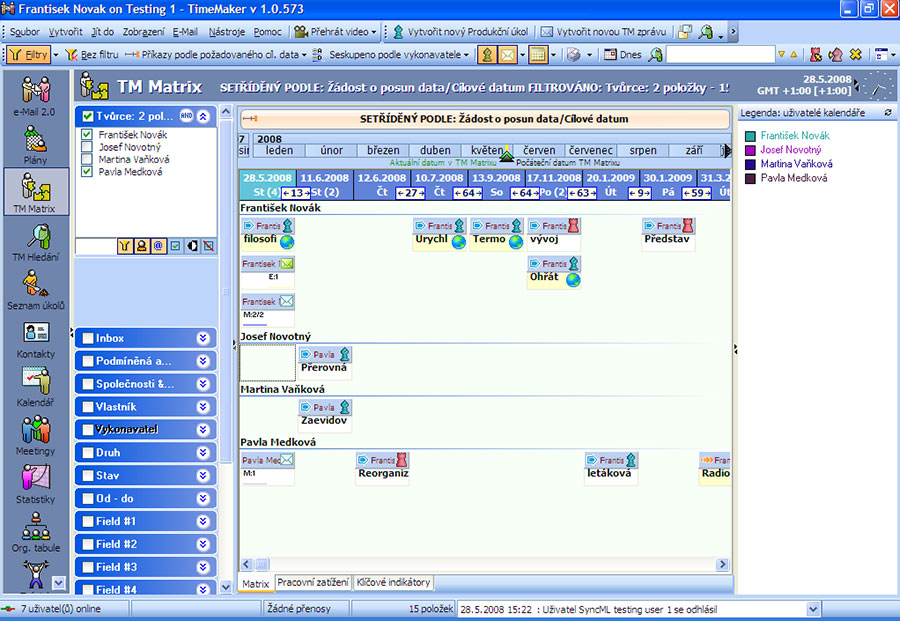This screenshot has width=900, height=621.
Task: Check the Martina Vaňková checkbox
Action: 87,160
